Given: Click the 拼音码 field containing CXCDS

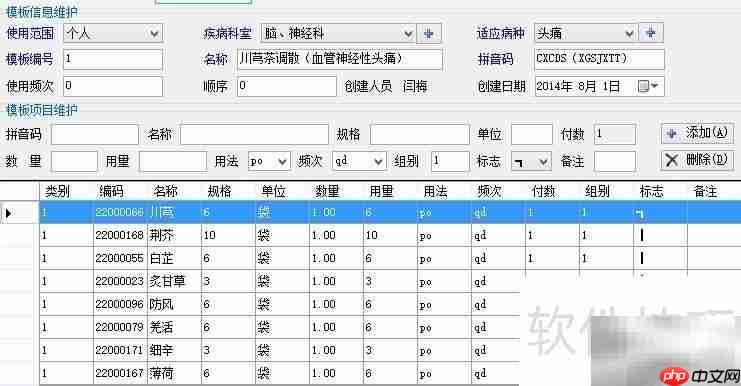Looking at the screenshot, I should tap(599, 59).
